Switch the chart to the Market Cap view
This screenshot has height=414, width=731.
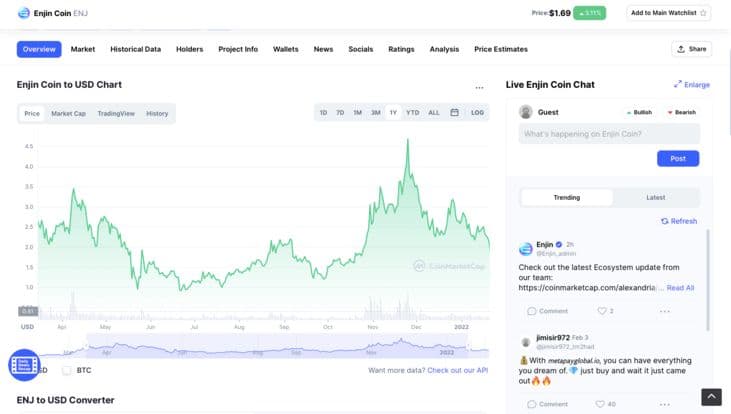pyautogui.click(x=68, y=114)
